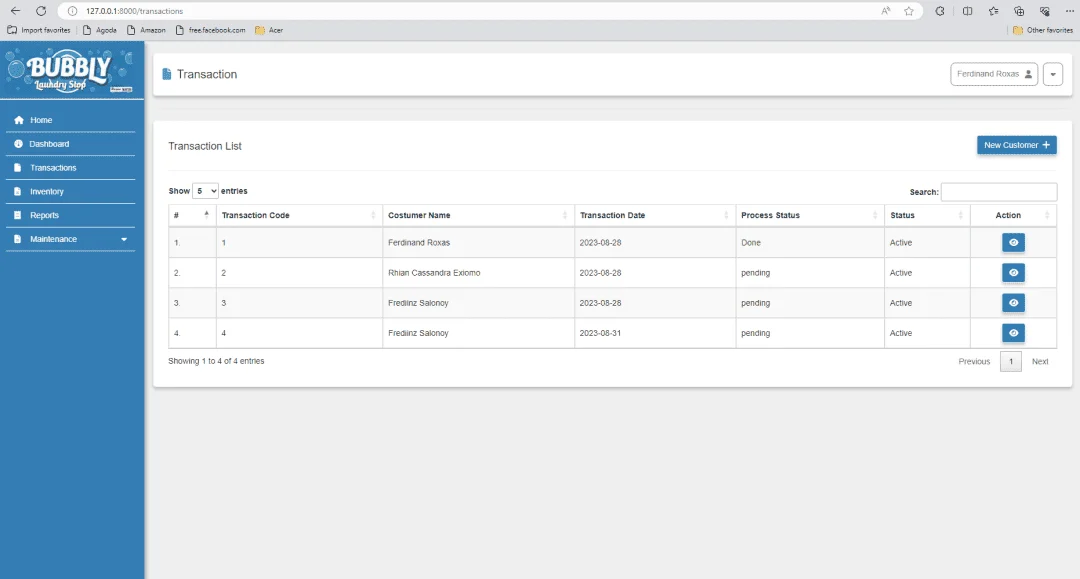Click the browser address bar URL
The image size is (1080, 579).
pos(134,11)
